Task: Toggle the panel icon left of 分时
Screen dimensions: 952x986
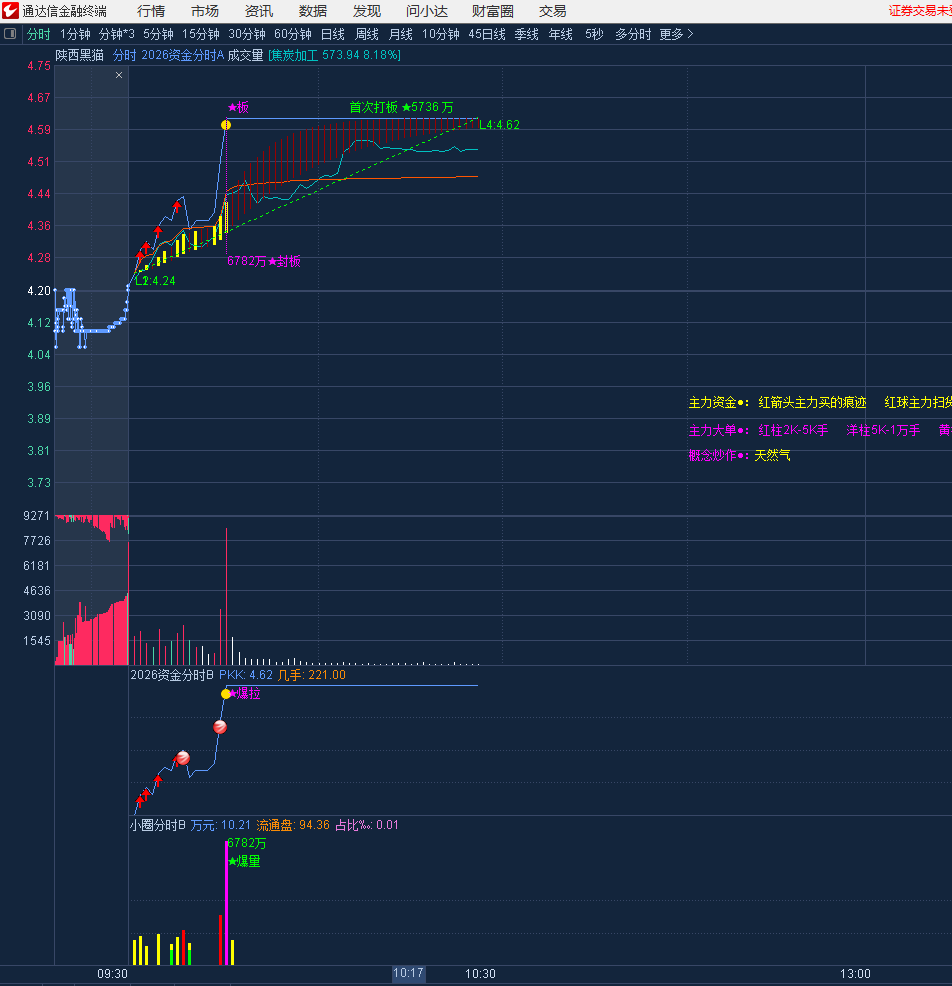Action: click(x=11, y=34)
